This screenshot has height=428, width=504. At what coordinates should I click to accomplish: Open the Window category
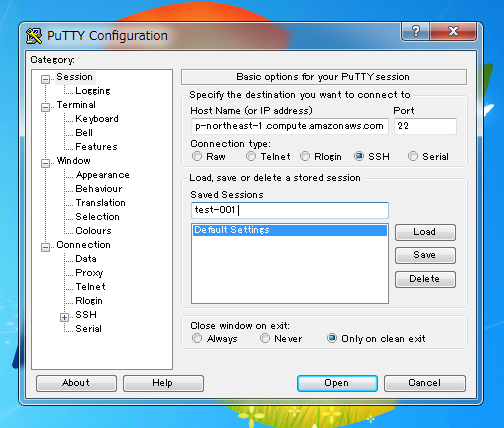pyautogui.click(x=73, y=161)
